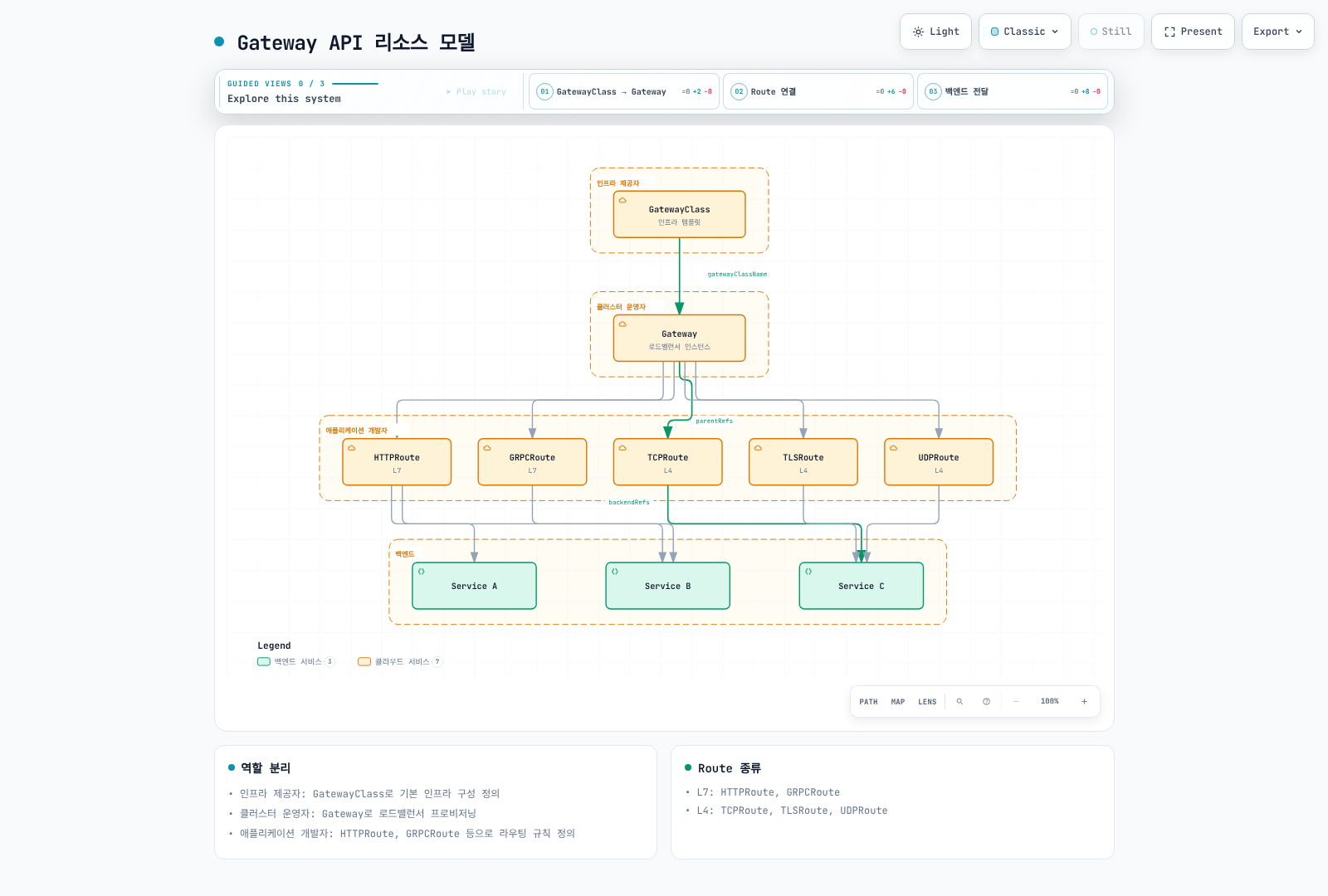The height and width of the screenshot is (896, 1328).
Task: Reset zoom via the 100% label
Action: 1050,702
